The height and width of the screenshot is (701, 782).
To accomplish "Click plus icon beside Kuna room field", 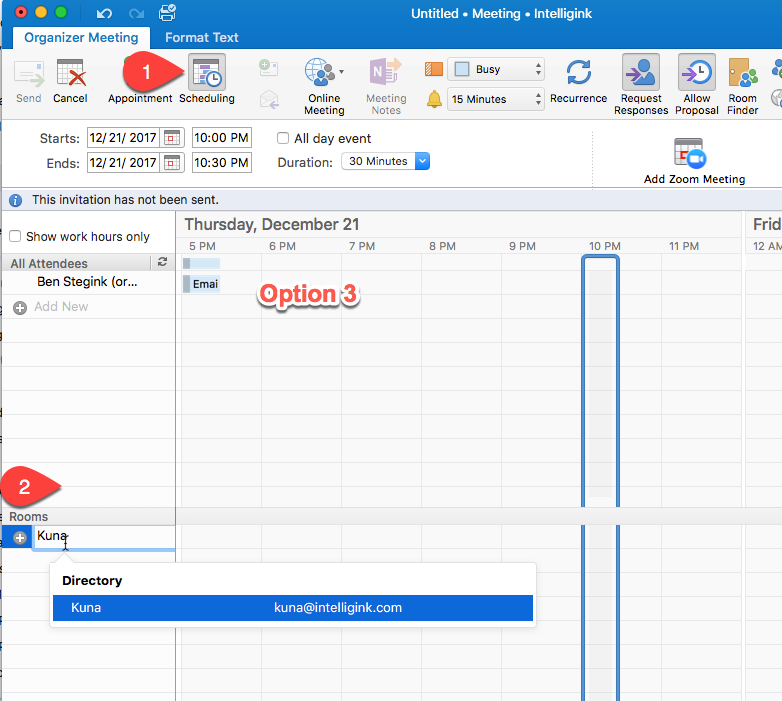I will tap(19, 537).
